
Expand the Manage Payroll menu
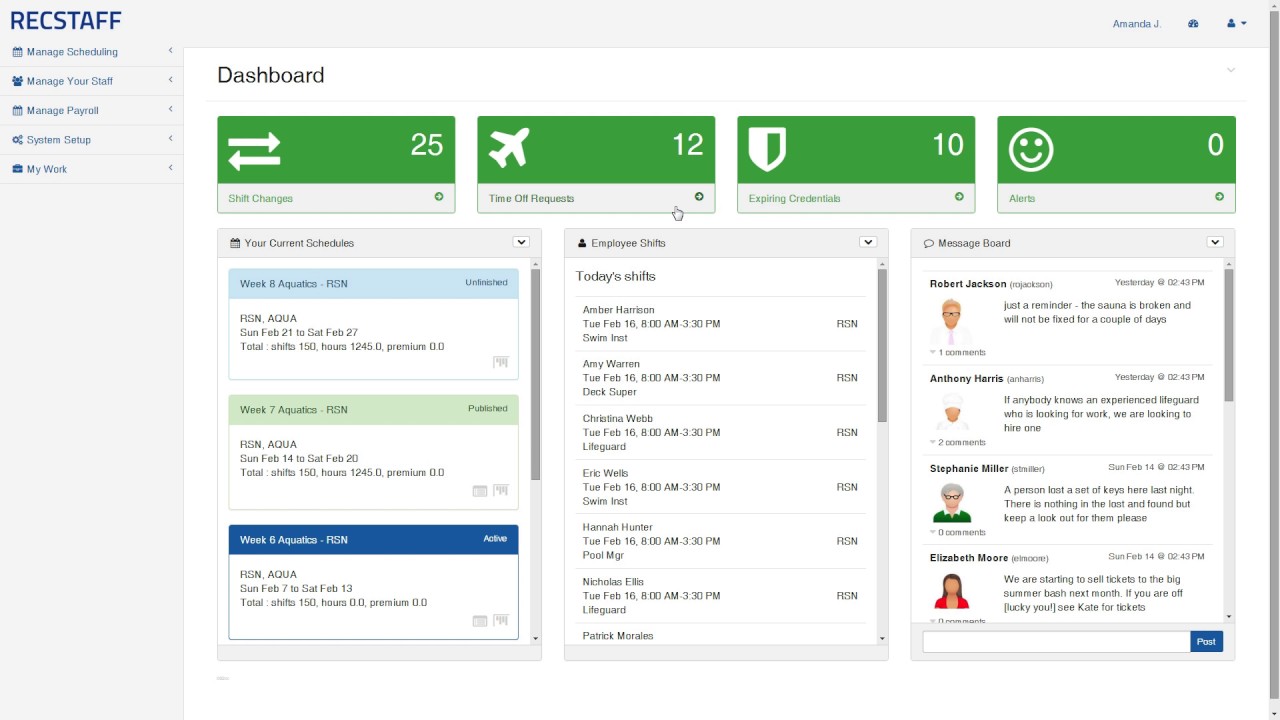(x=91, y=110)
